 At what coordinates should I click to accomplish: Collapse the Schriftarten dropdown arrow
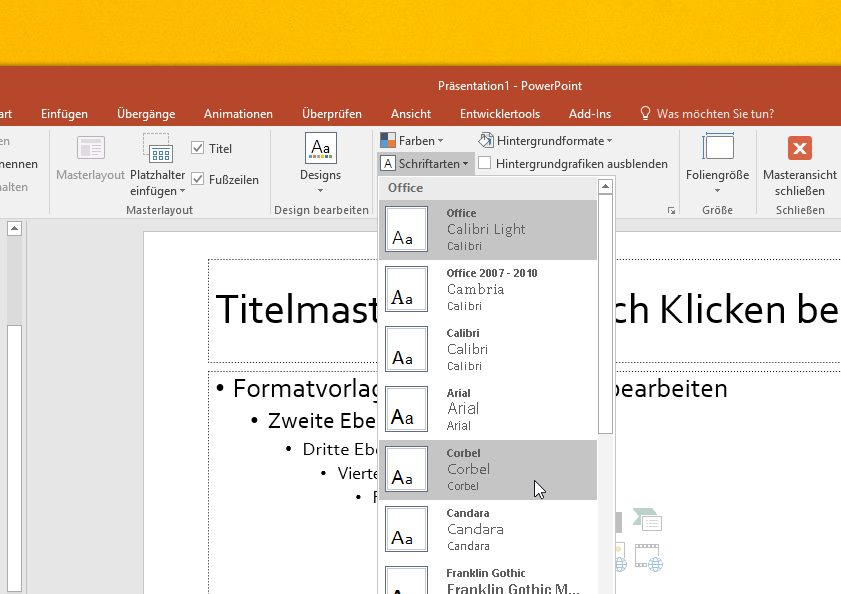tap(465, 164)
